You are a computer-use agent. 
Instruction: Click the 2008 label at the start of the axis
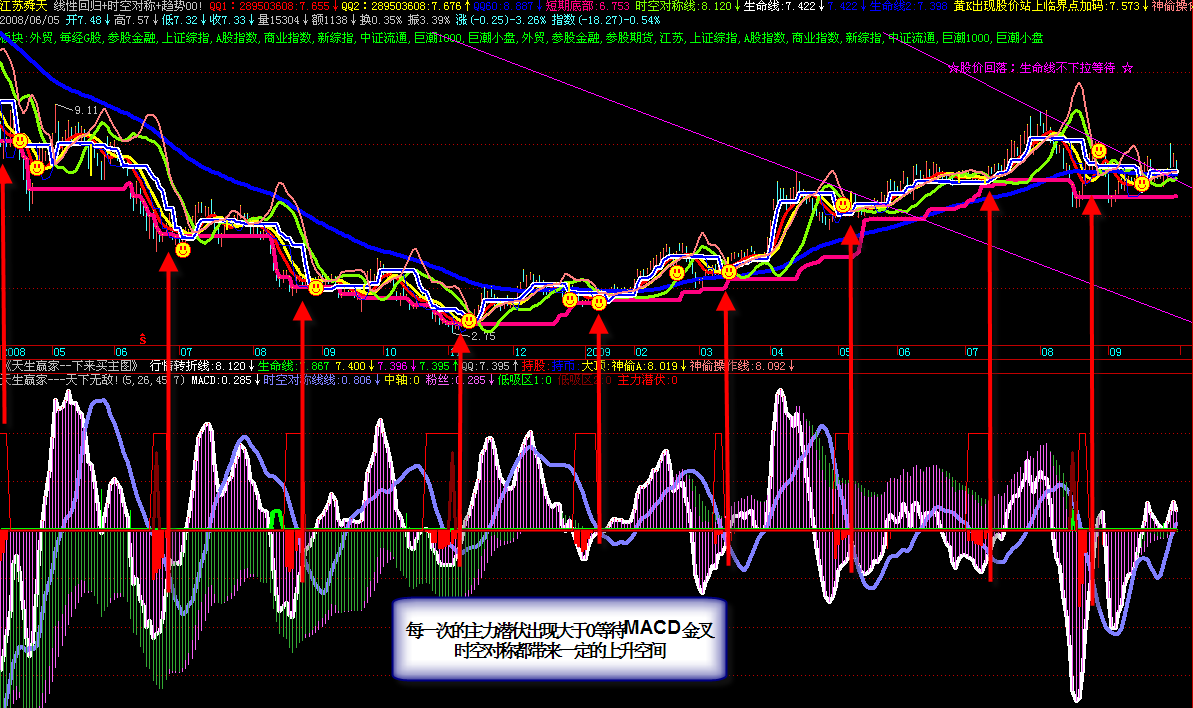(x=14, y=352)
